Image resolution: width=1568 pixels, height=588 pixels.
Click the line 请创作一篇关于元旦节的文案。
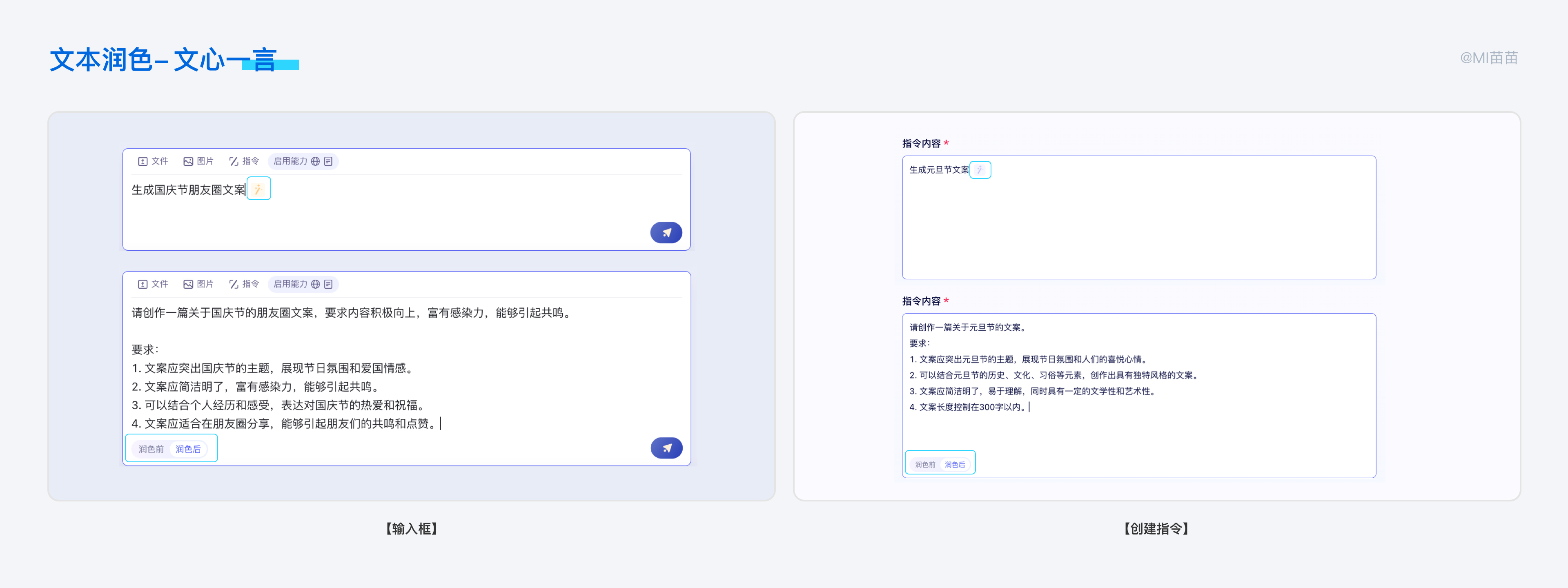(x=969, y=327)
